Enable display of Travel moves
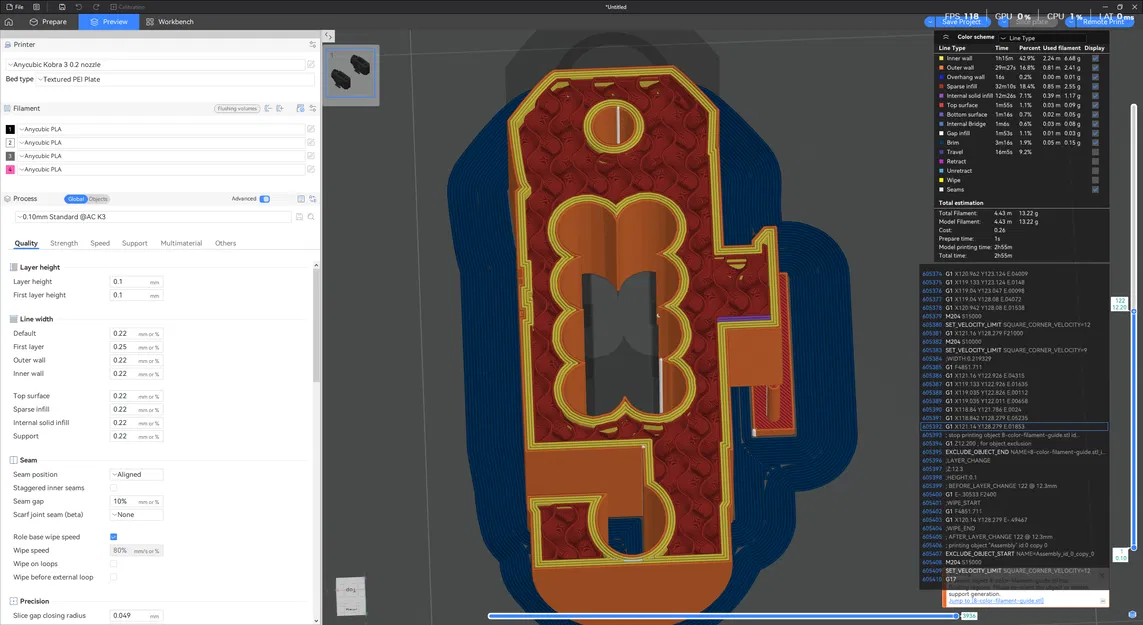This screenshot has height=625, width=1143. pyautogui.click(x=1095, y=152)
